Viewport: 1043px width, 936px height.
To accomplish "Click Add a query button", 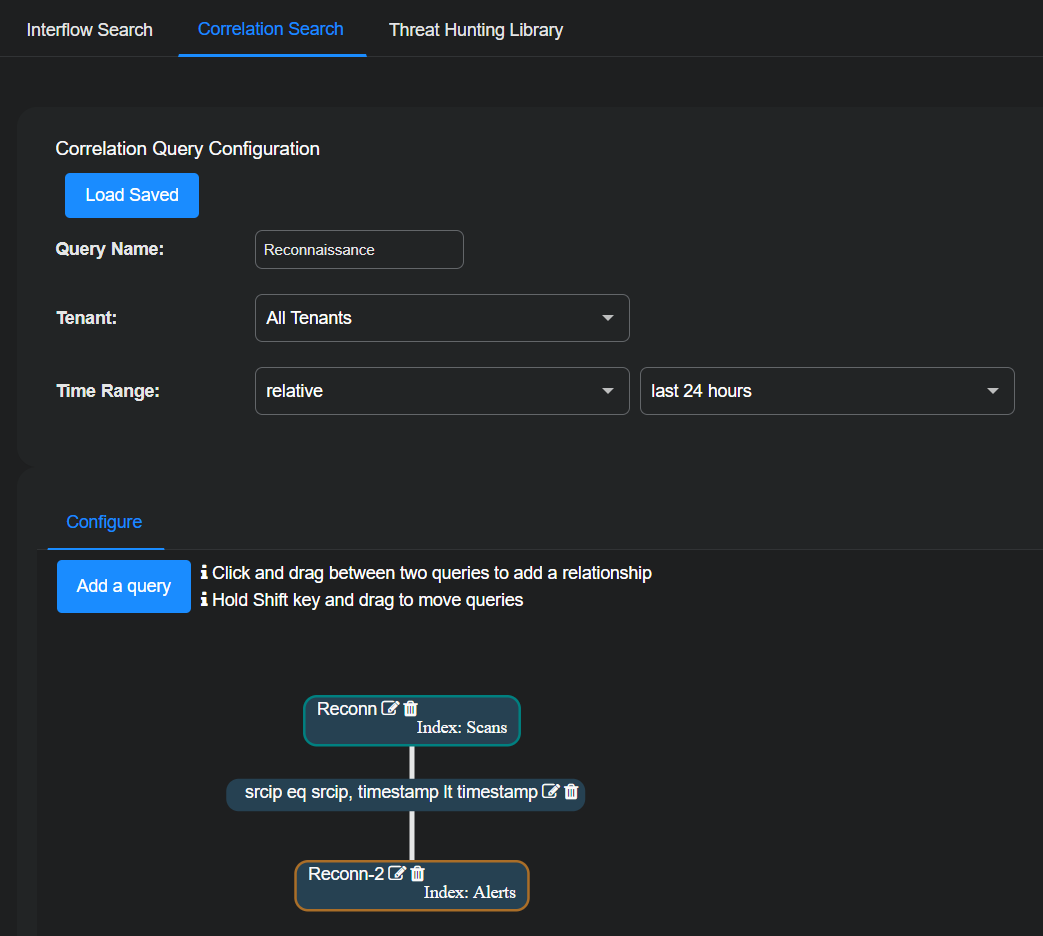I will pos(124,586).
